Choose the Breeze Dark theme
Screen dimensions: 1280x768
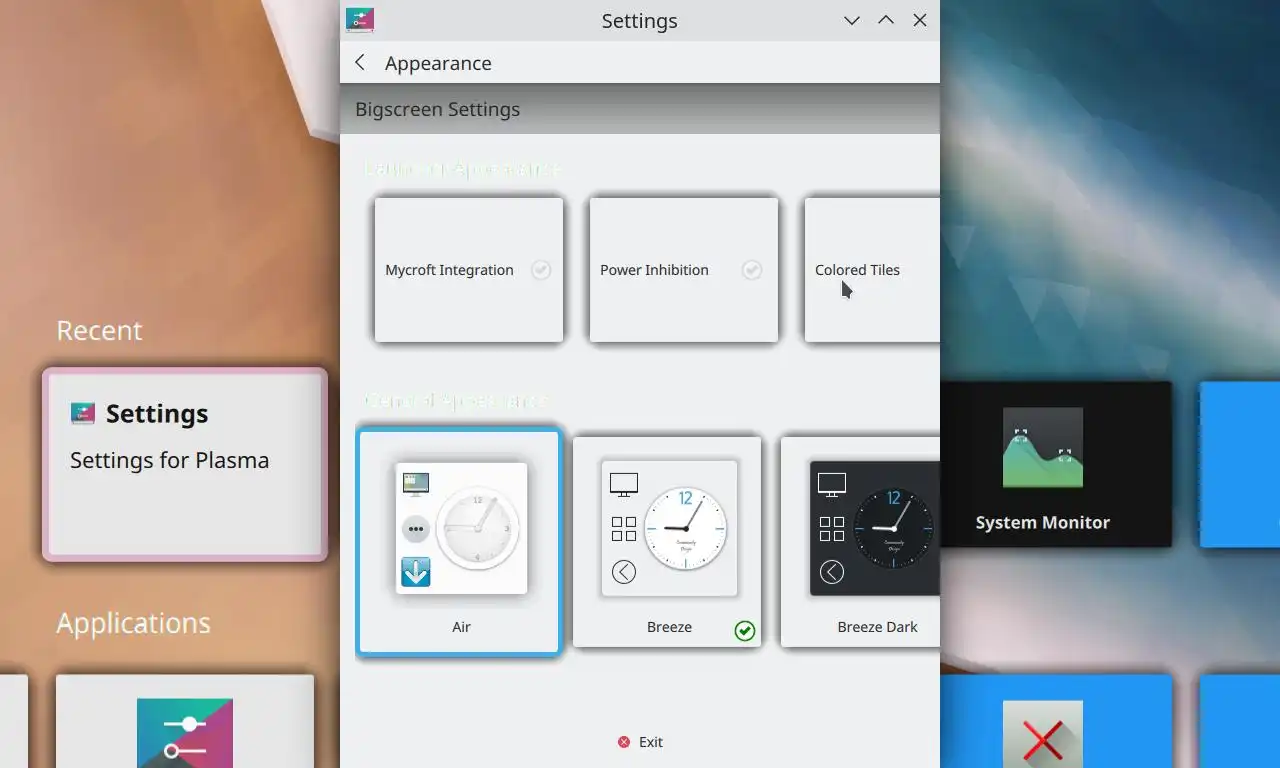tap(860, 541)
